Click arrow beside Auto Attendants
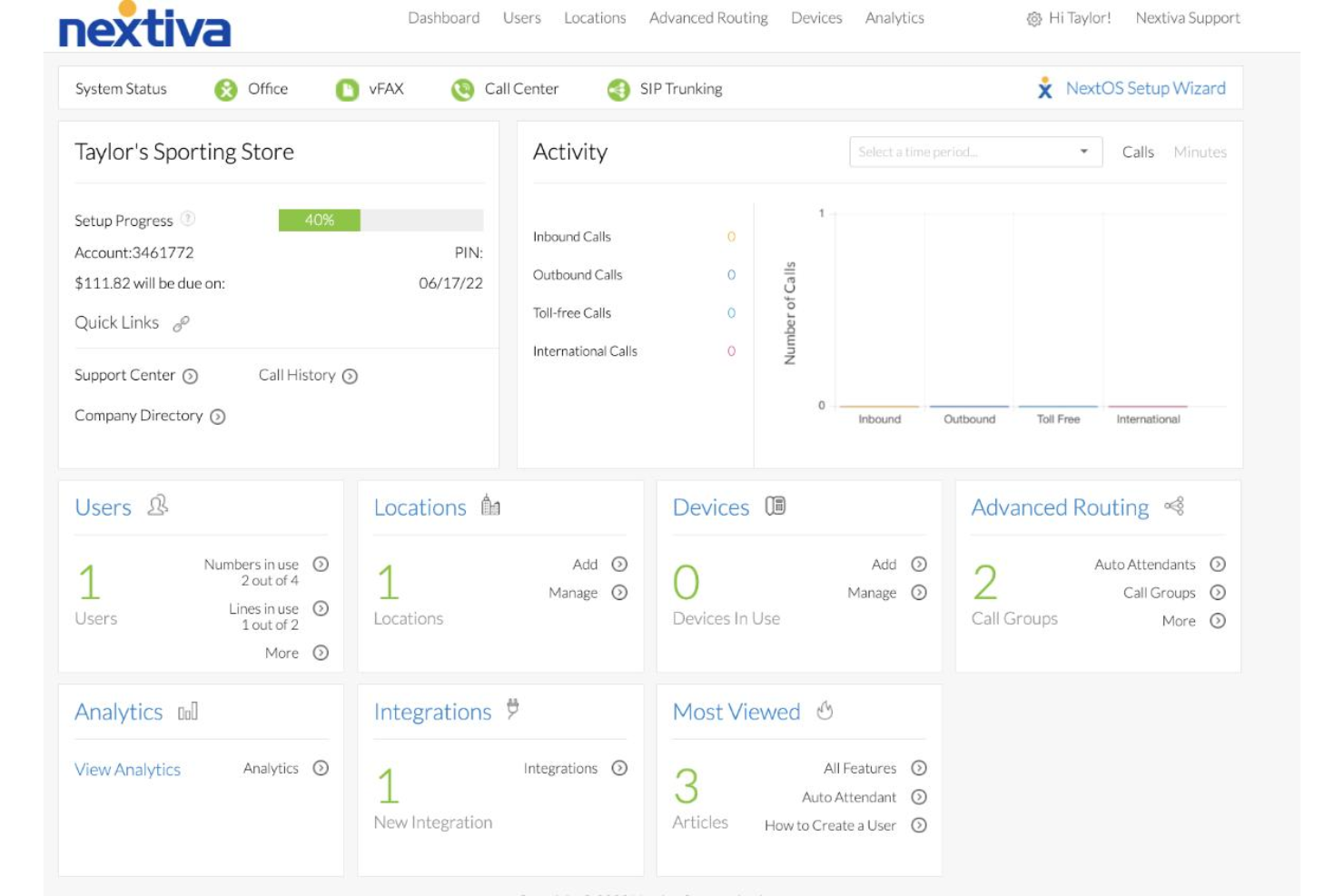 [1218, 564]
